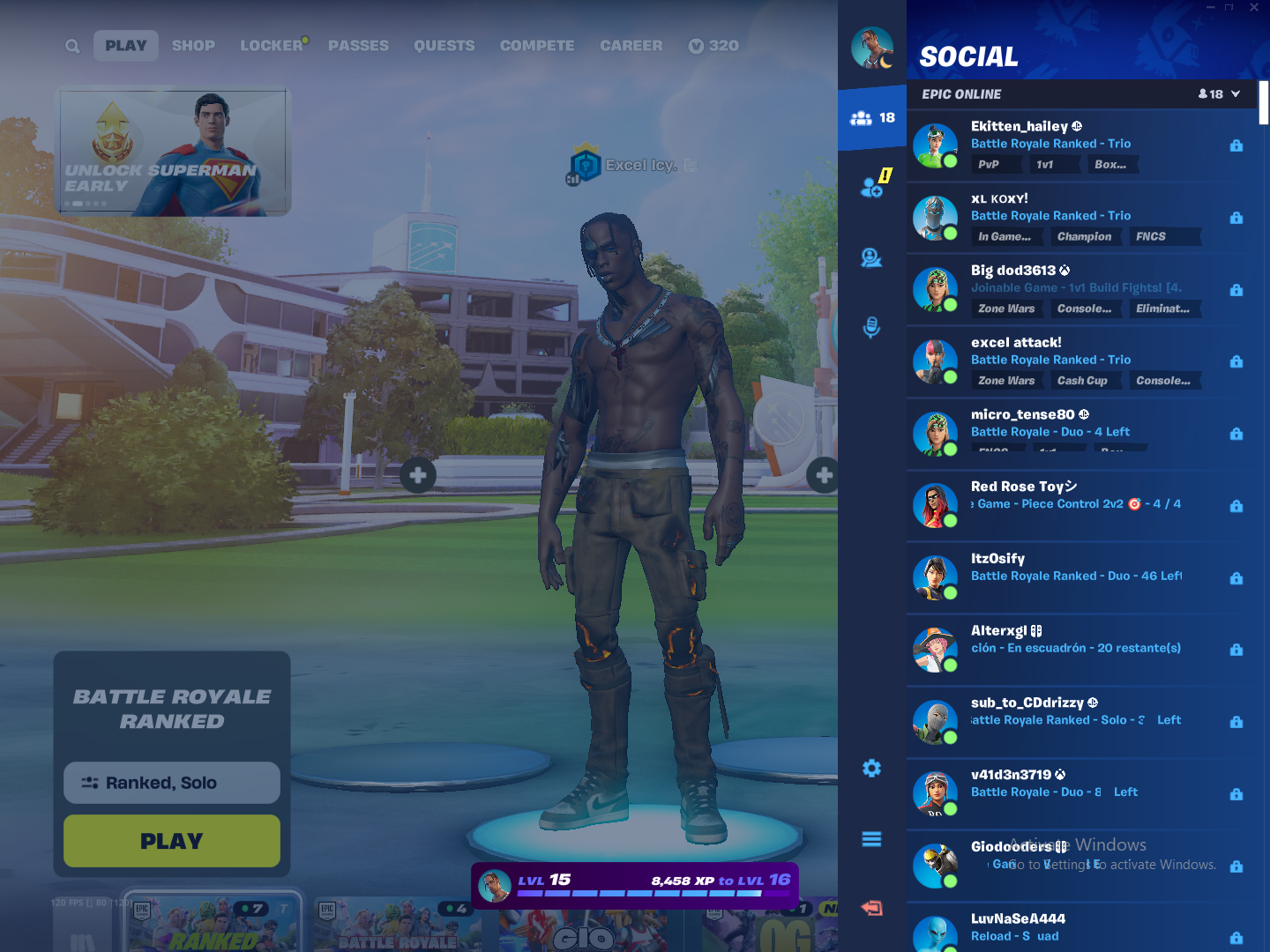Select friend name excel attack!
This screenshot has height=952, width=1270.
pyautogui.click(x=1016, y=343)
